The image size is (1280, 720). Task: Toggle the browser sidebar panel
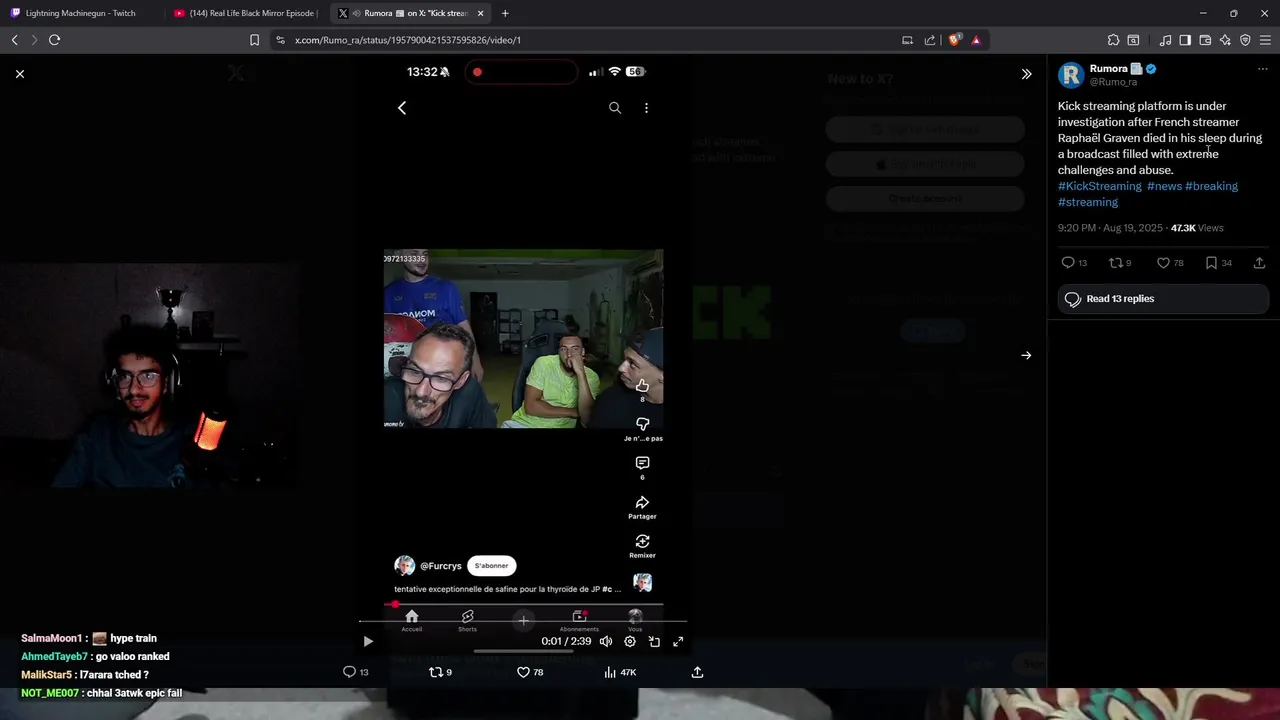point(1185,40)
